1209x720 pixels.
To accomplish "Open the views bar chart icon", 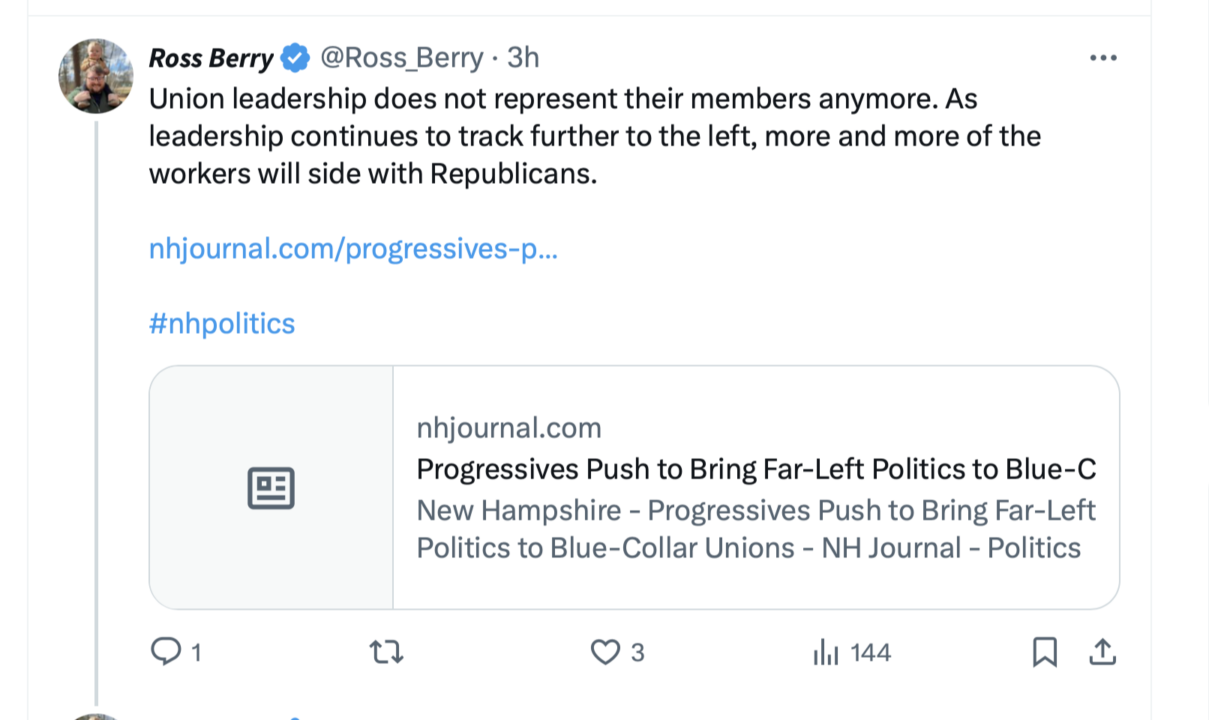I will coord(826,653).
